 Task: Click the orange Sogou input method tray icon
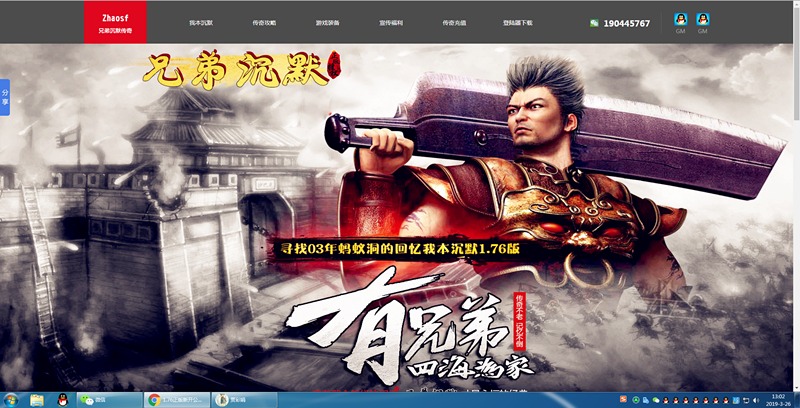[x=623, y=399]
